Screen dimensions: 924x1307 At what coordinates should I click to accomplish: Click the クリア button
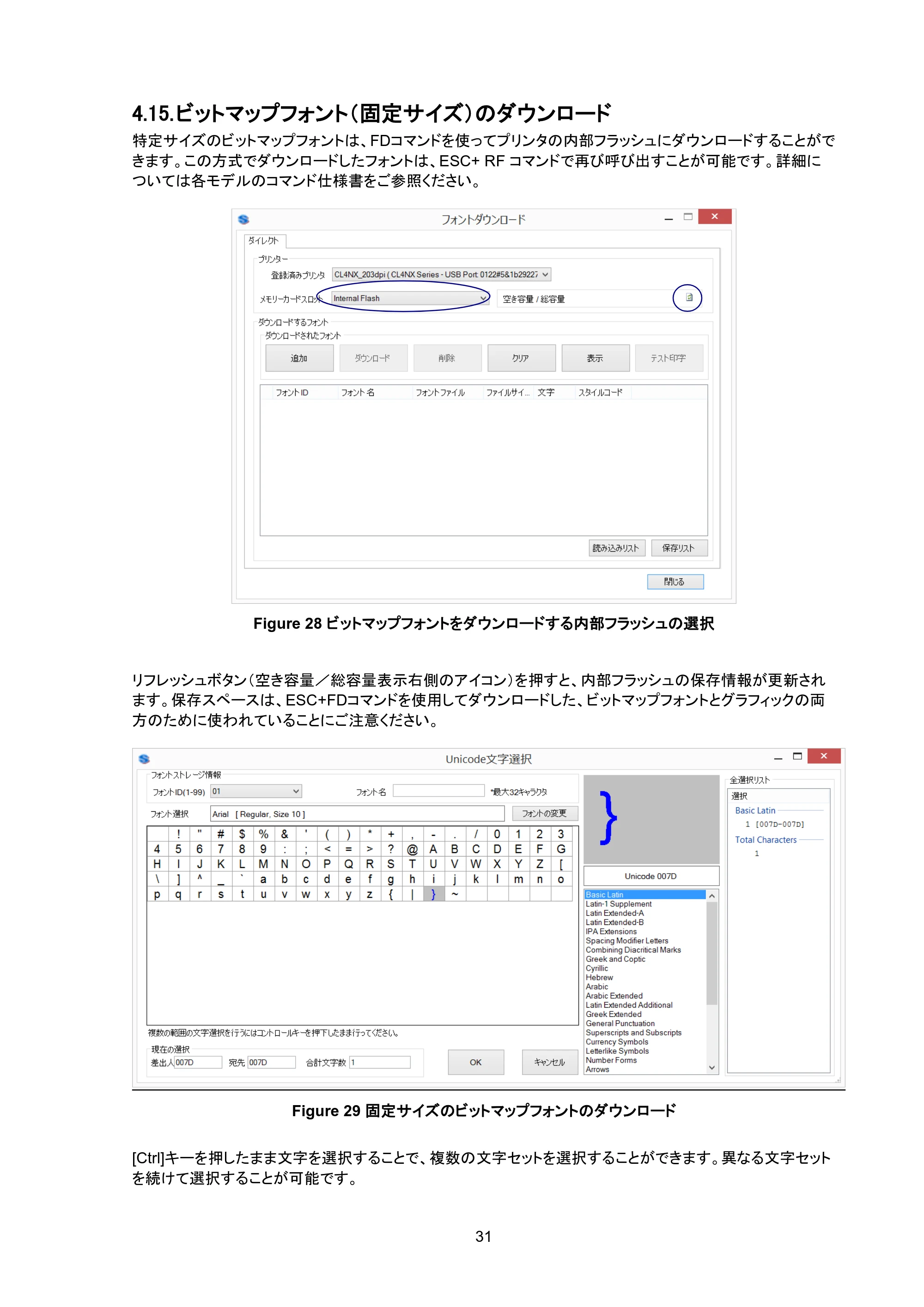click(522, 358)
